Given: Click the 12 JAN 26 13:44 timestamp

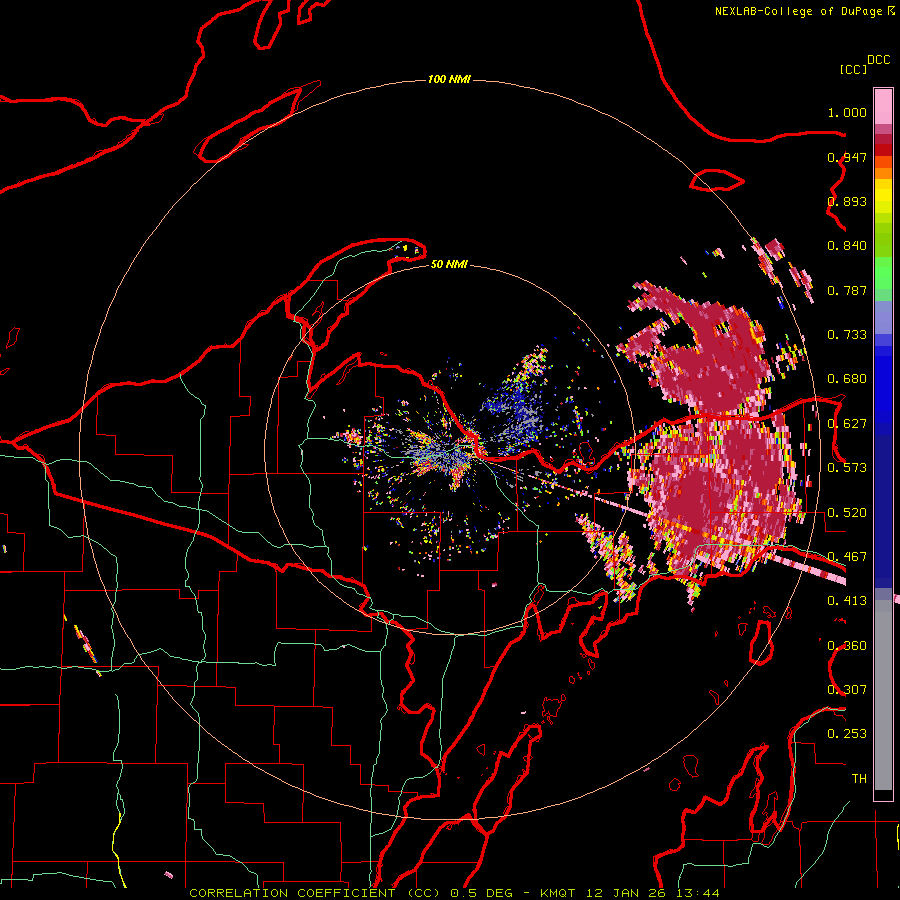Looking at the screenshot, I should pyautogui.click(x=653, y=893).
